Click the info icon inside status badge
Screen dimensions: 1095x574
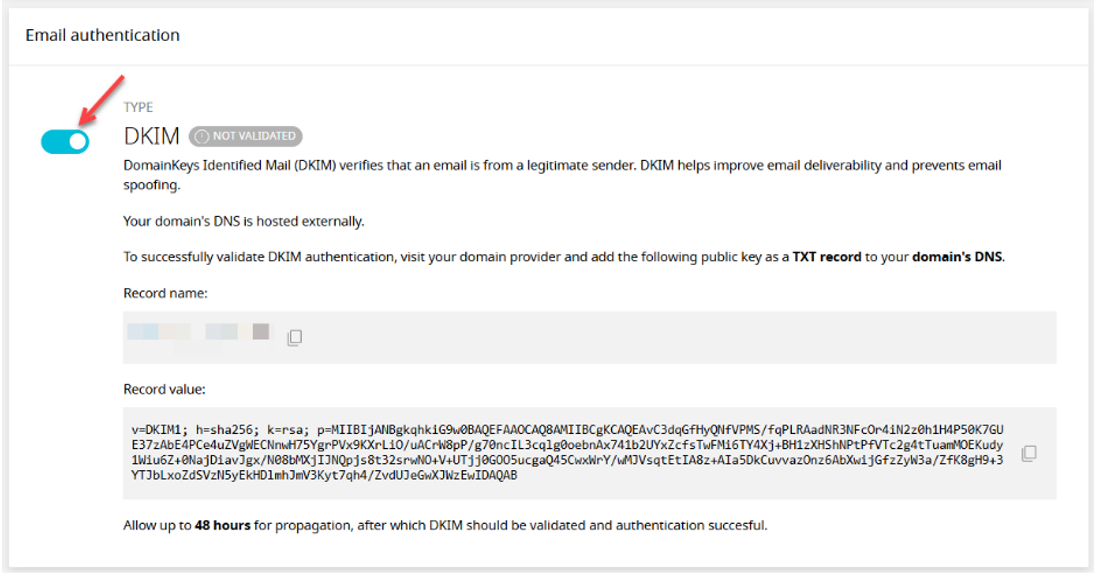pos(202,136)
